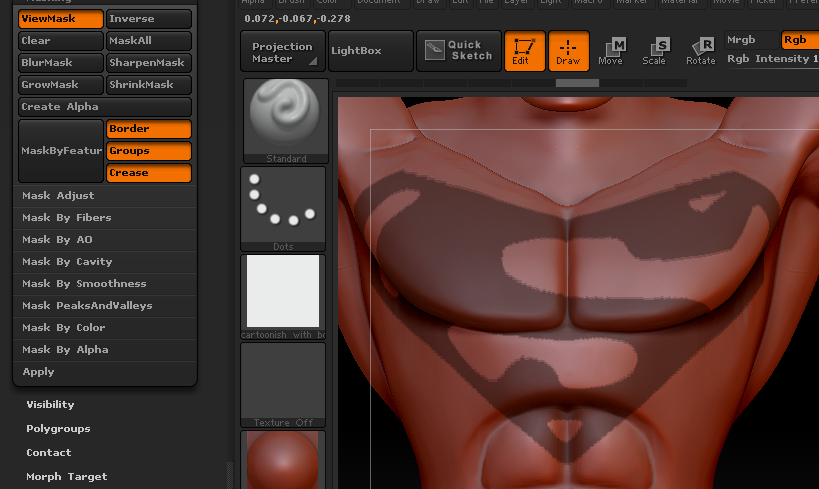Select the Scale mode icon
The width and height of the screenshot is (819, 489).
(x=656, y=51)
